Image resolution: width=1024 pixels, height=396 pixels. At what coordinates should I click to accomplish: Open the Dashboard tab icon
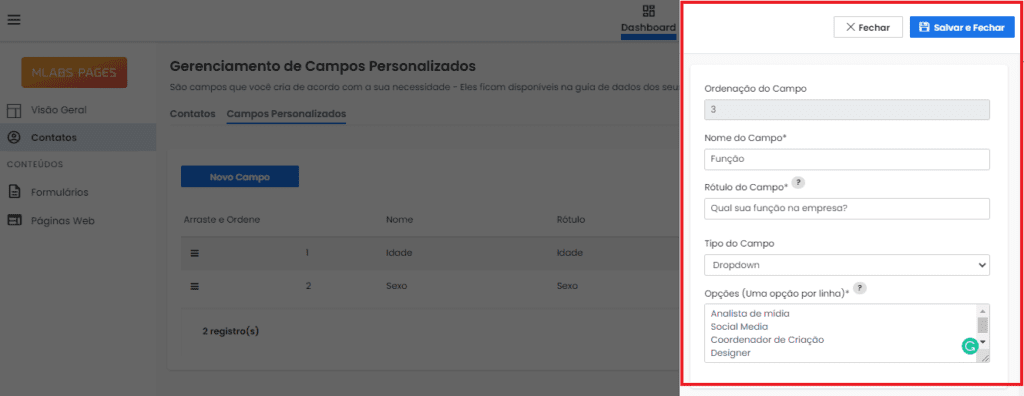tap(648, 11)
